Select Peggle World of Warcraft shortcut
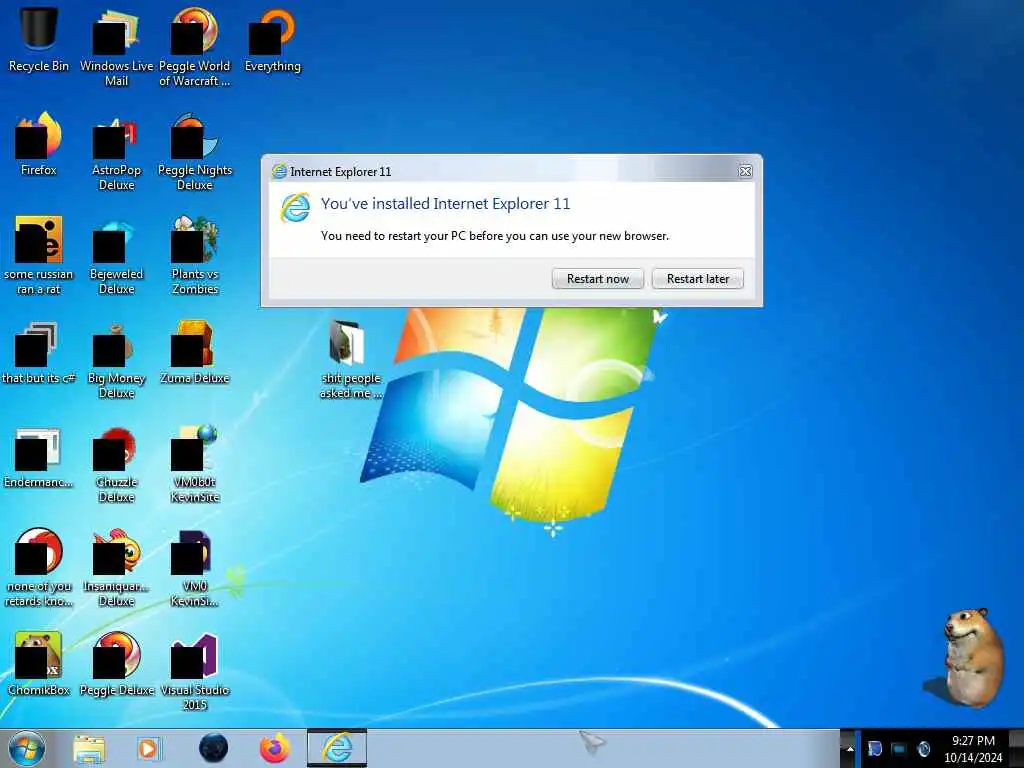The height and width of the screenshot is (768, 1024). 195,47
